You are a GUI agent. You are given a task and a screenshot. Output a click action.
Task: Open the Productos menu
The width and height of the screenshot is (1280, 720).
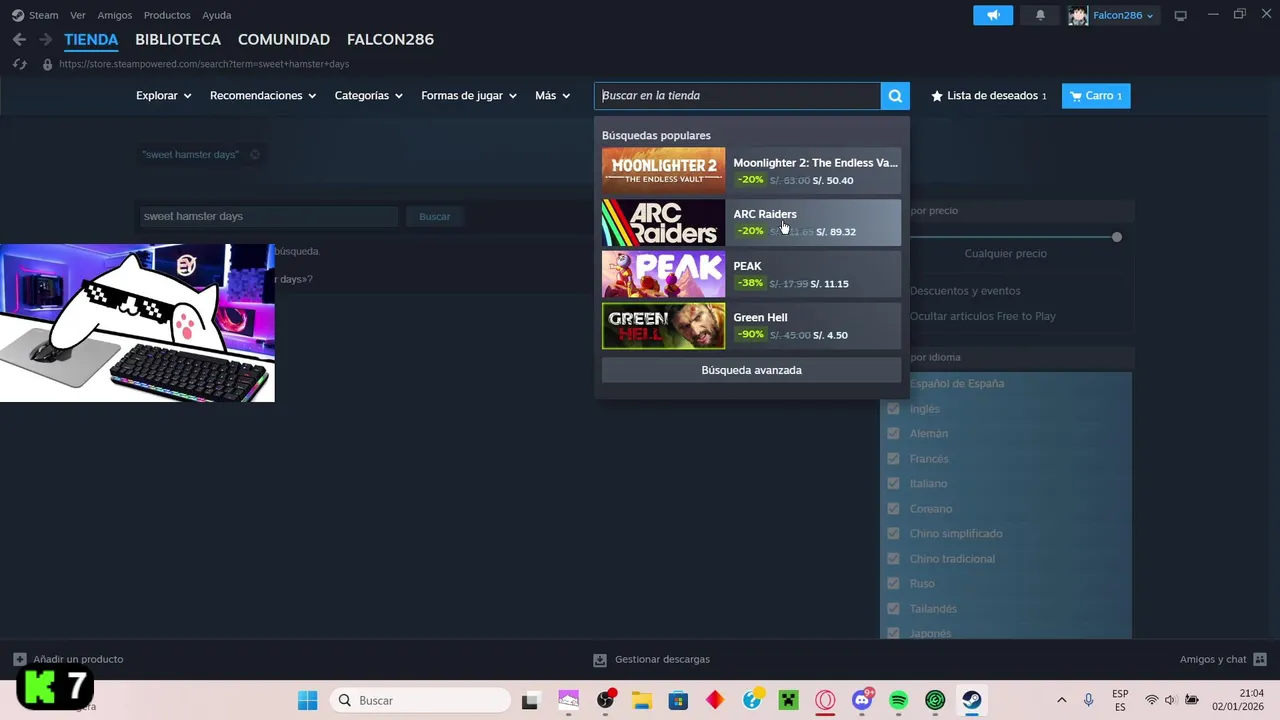pyautogui.click(x=167, y=15)
